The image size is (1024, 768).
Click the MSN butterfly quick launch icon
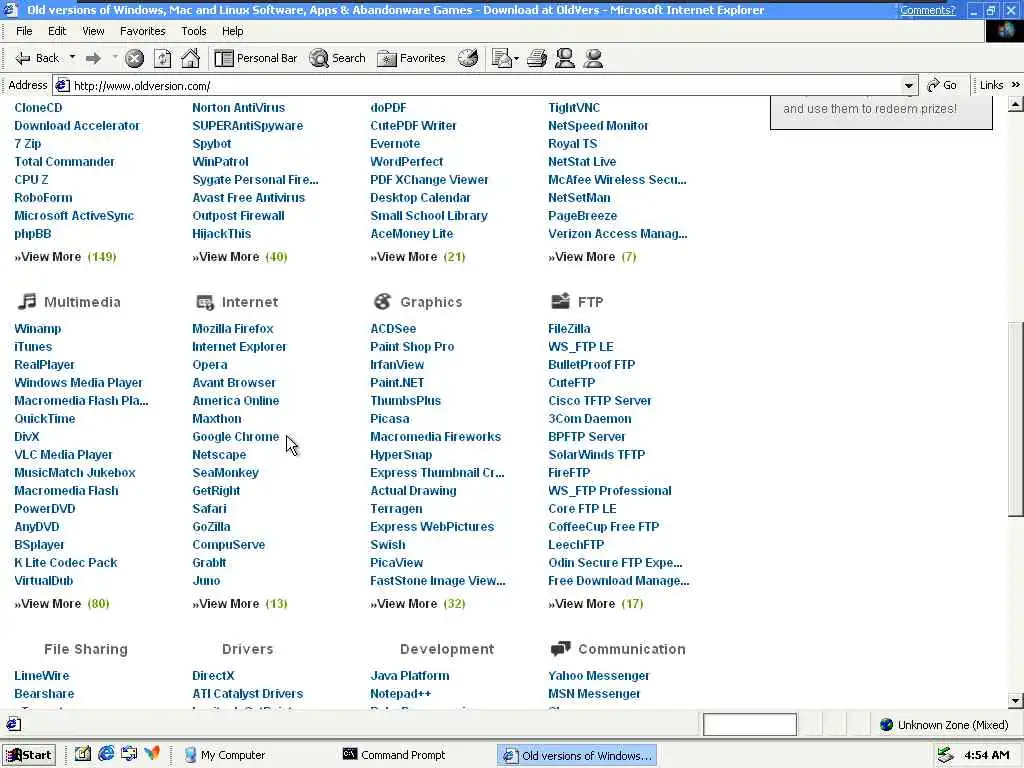152,754
